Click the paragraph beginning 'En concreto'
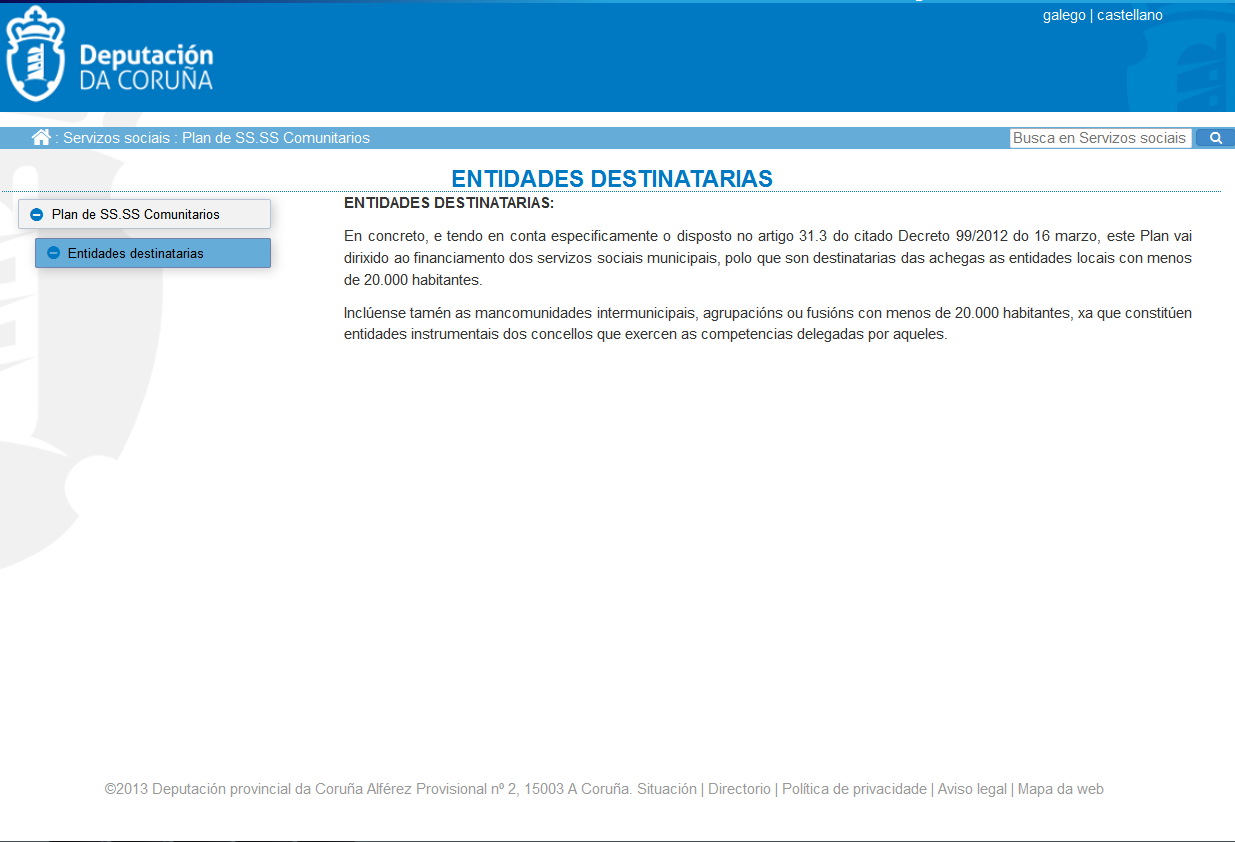Image resolution: width=1235 pixels, height=842 pixels. [767, 258]
